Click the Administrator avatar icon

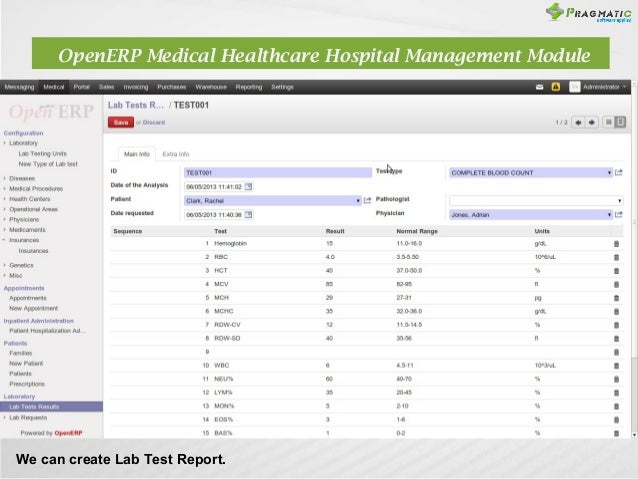pyautogui.click(x=575, y=87)
